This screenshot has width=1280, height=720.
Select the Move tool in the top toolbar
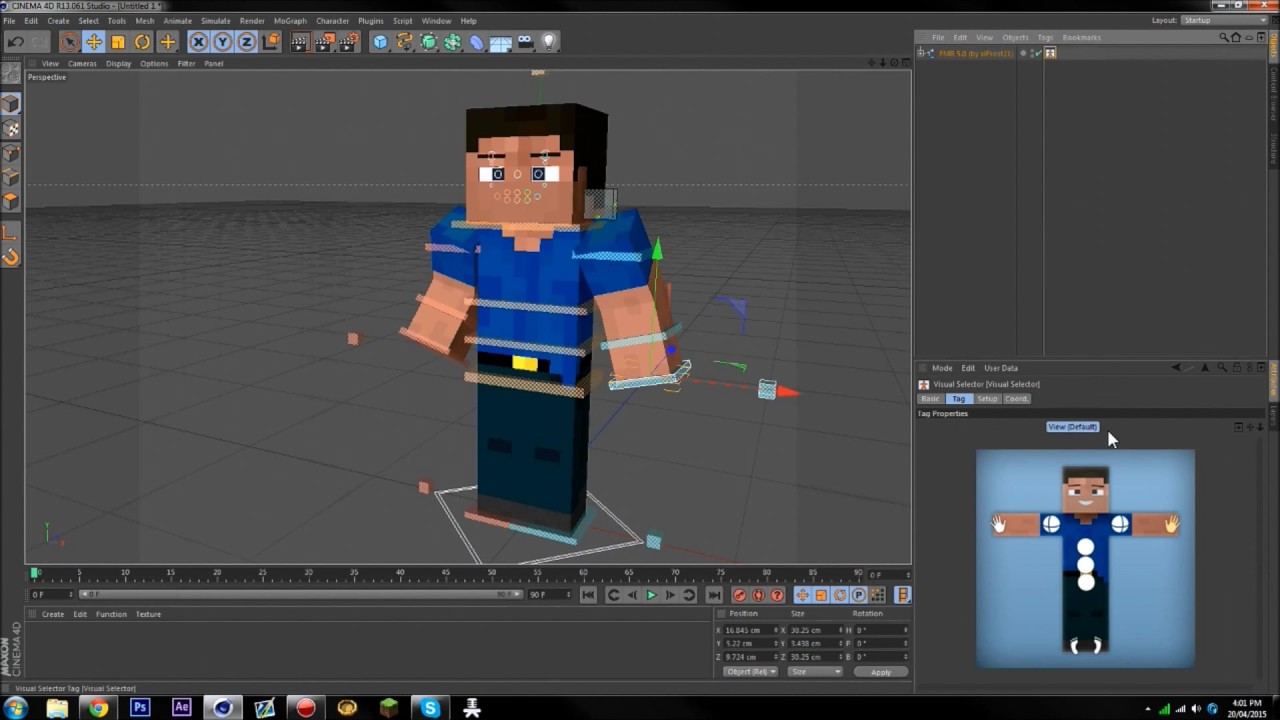(x=93, y=41)
